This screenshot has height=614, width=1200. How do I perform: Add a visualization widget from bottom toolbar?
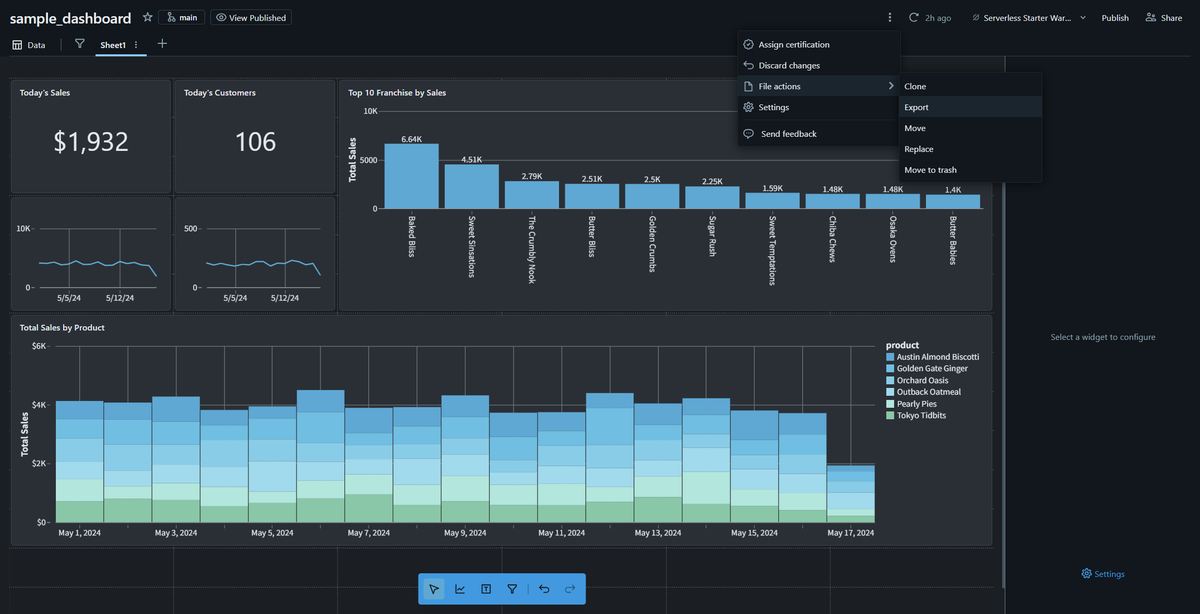(x=460, y=589)
